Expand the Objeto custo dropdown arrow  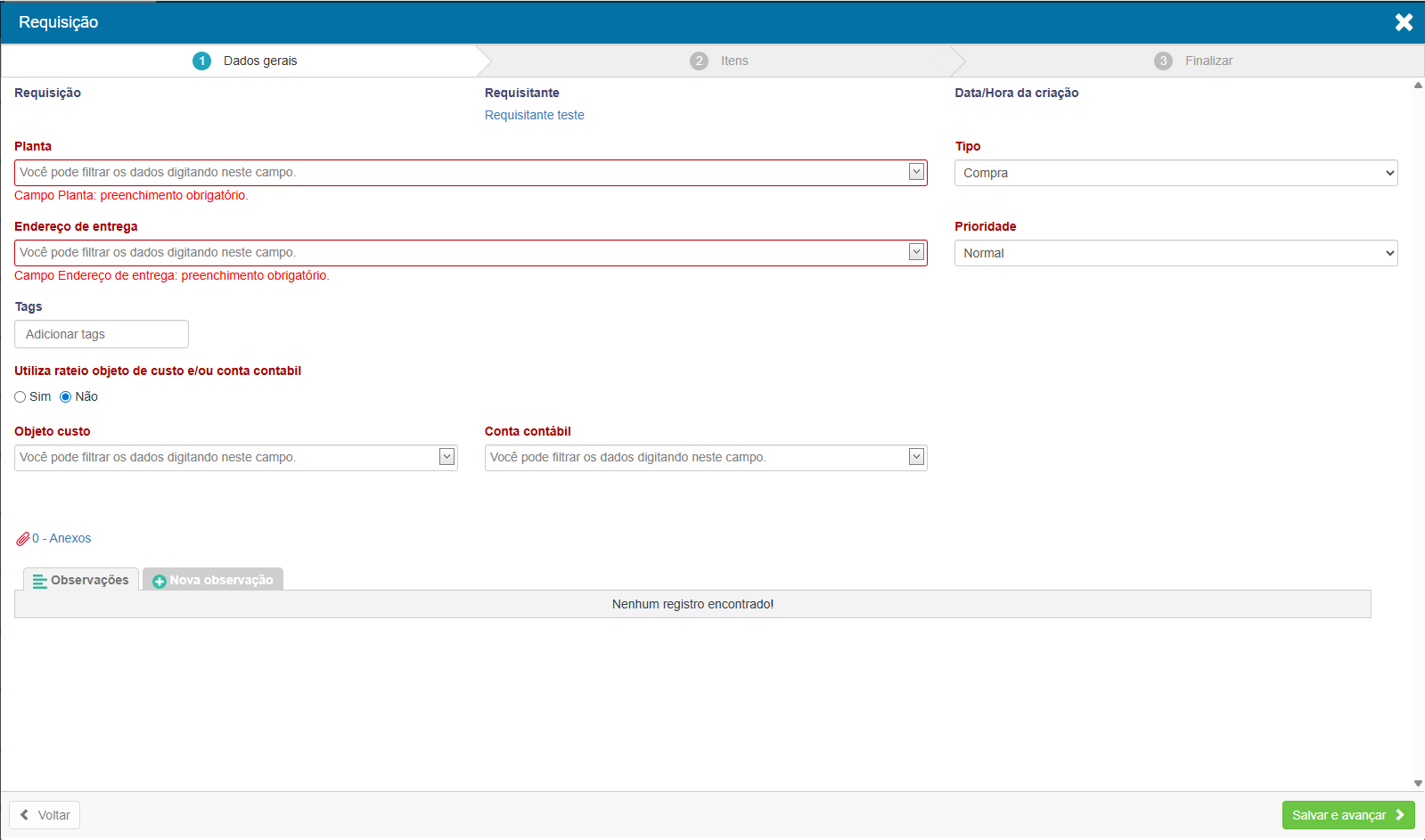[446, 457]
